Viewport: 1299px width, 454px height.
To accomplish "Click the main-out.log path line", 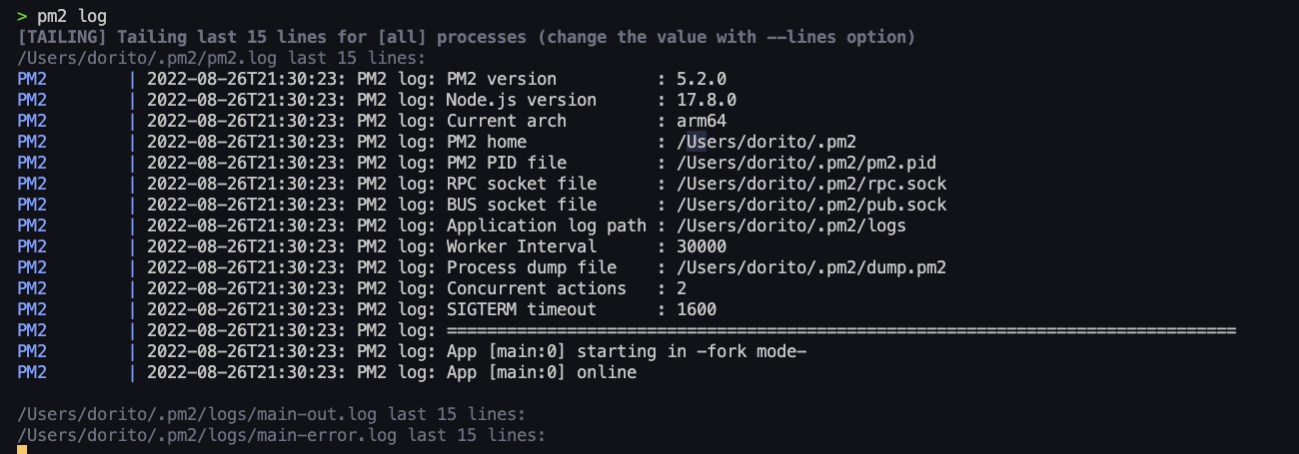I will coord(271,414).
